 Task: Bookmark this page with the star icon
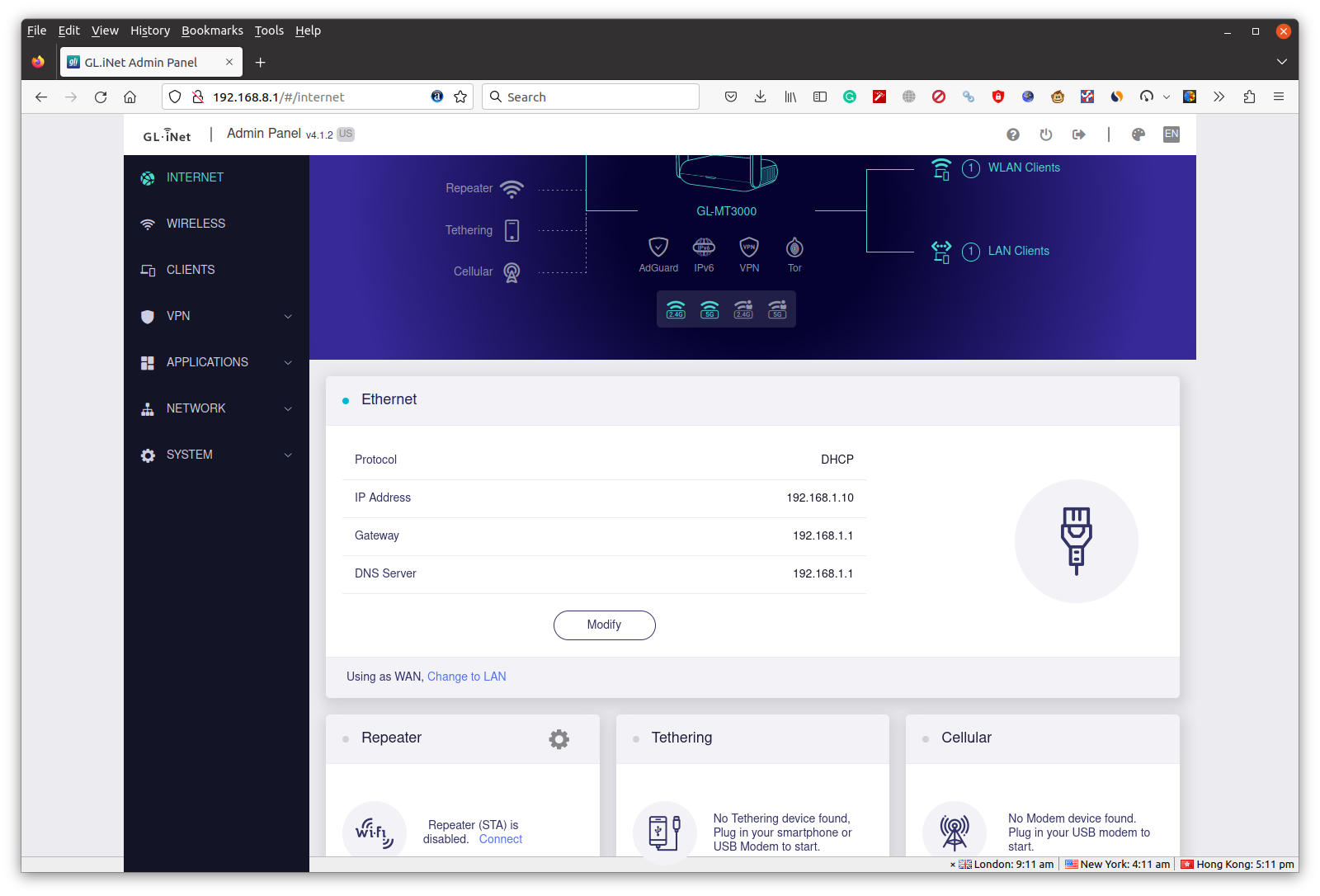click(x=460, y=97)
